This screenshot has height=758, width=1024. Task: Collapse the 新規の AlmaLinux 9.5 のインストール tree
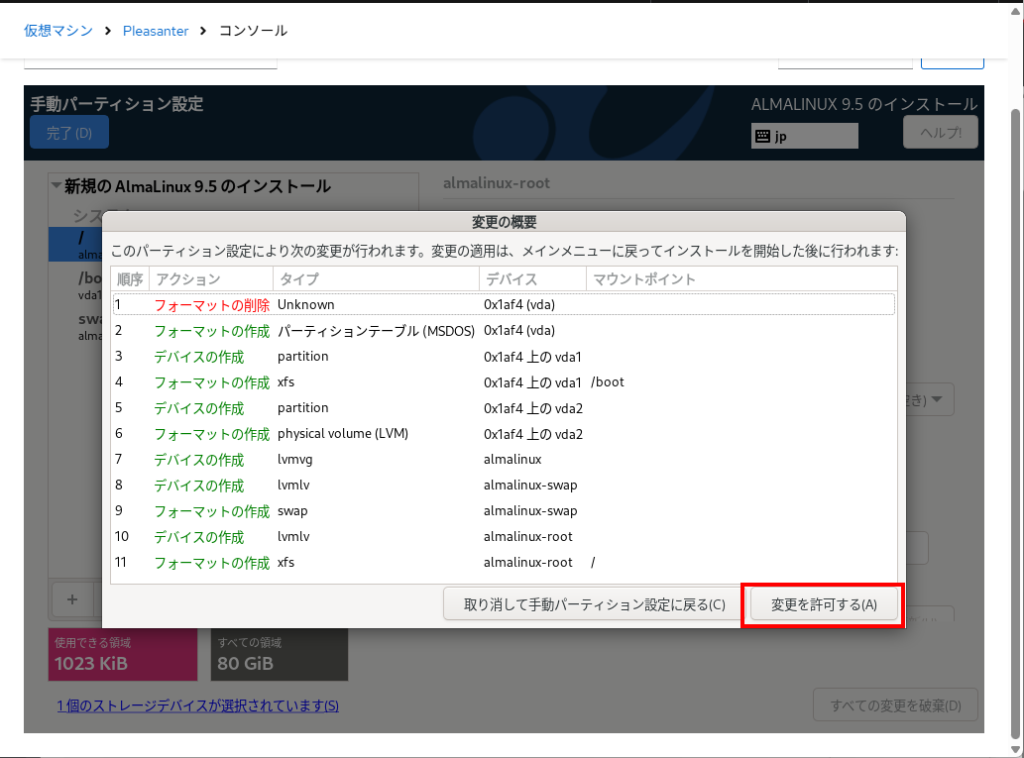55,186
